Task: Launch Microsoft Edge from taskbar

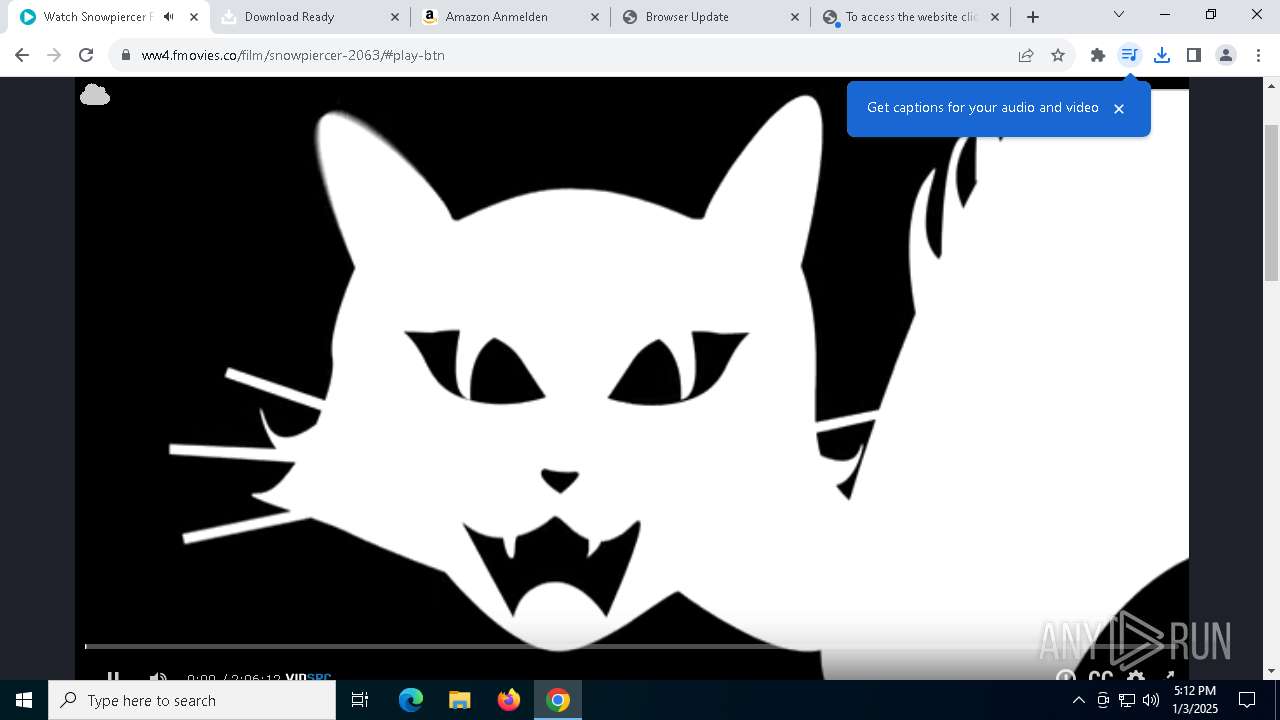Action: click(411, 700)
